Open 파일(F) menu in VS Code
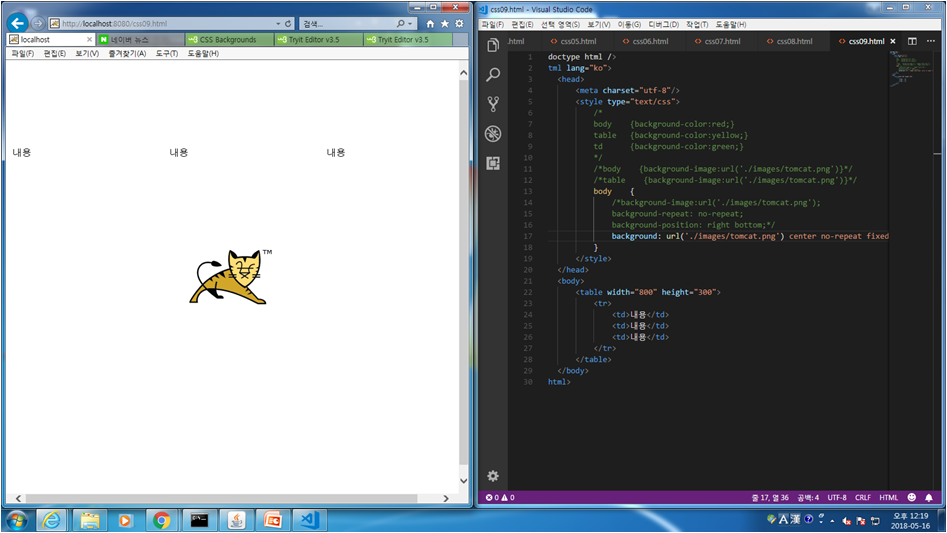This screenshot has height=533, width=947. 492,24
